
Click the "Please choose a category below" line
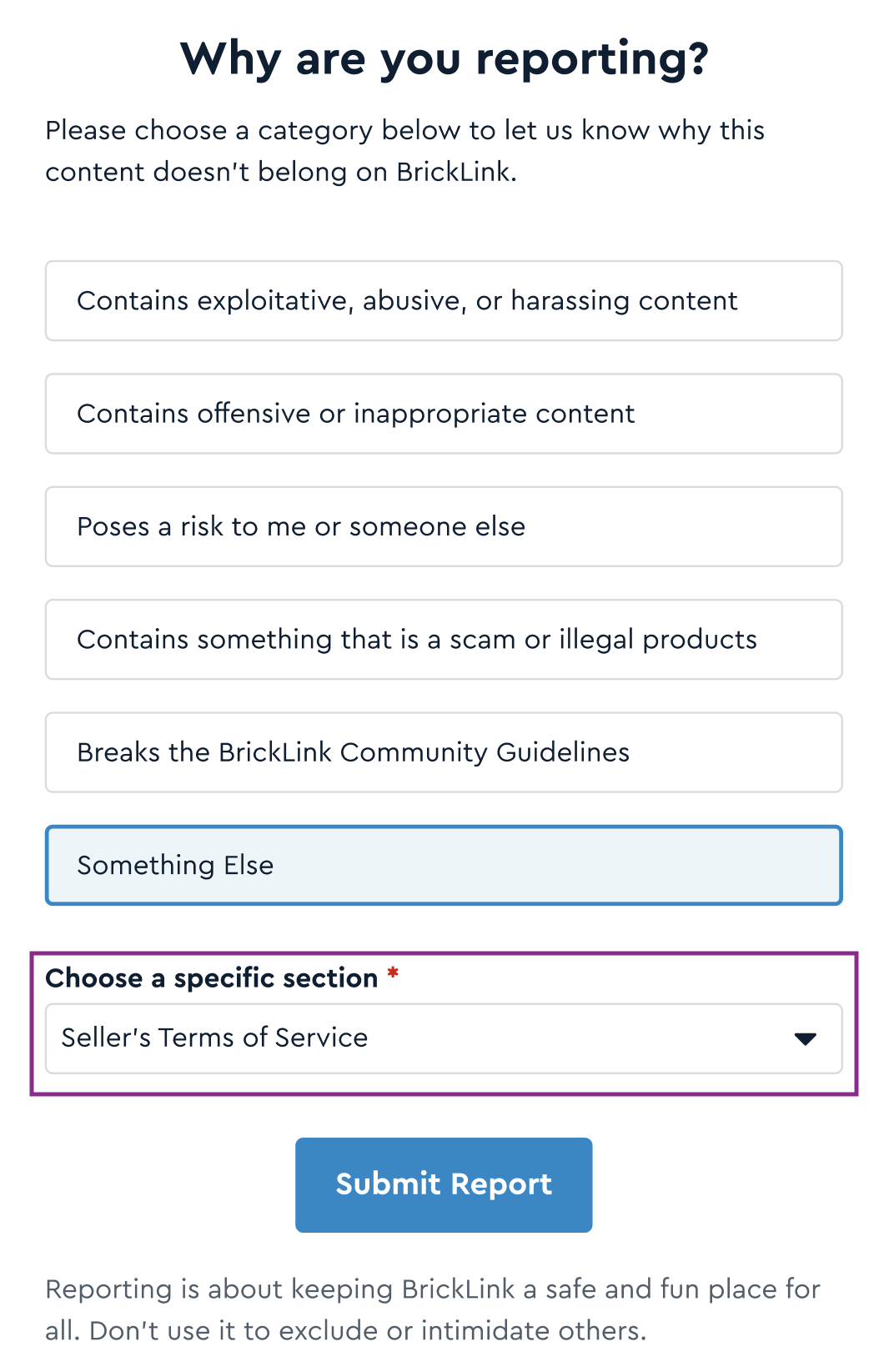click(x=404, y=130)
